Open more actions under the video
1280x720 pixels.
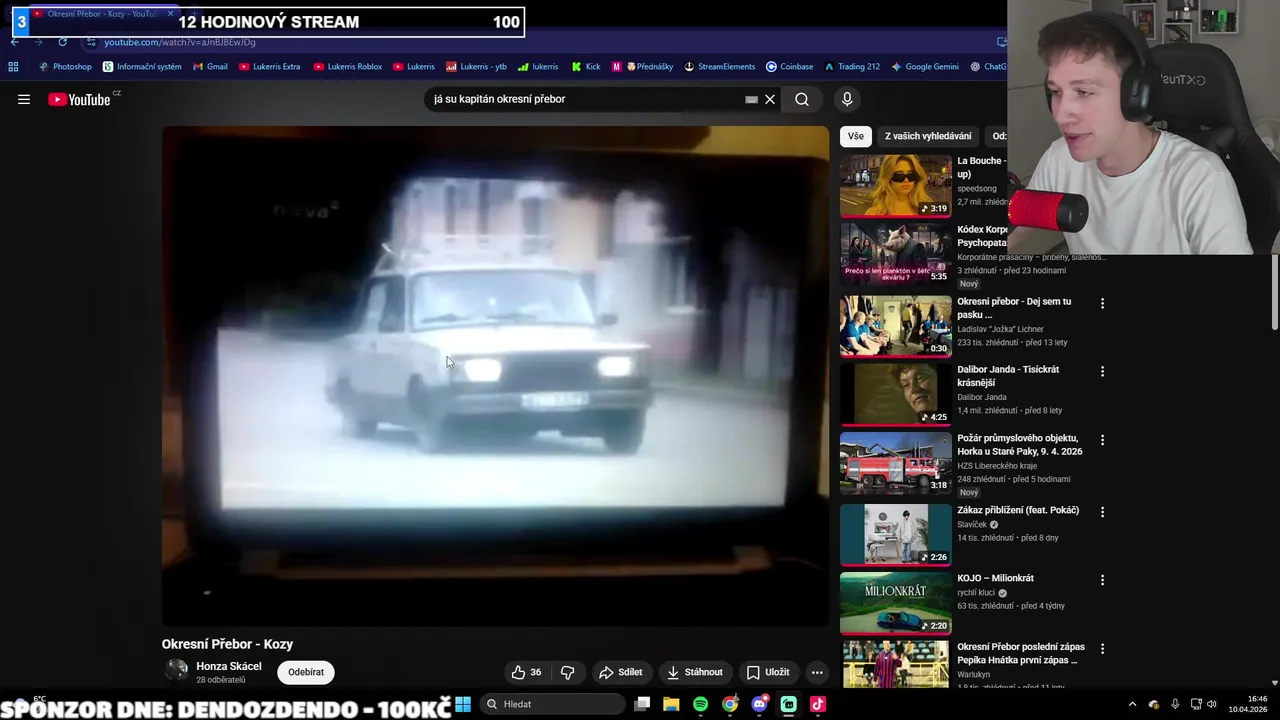817,672
